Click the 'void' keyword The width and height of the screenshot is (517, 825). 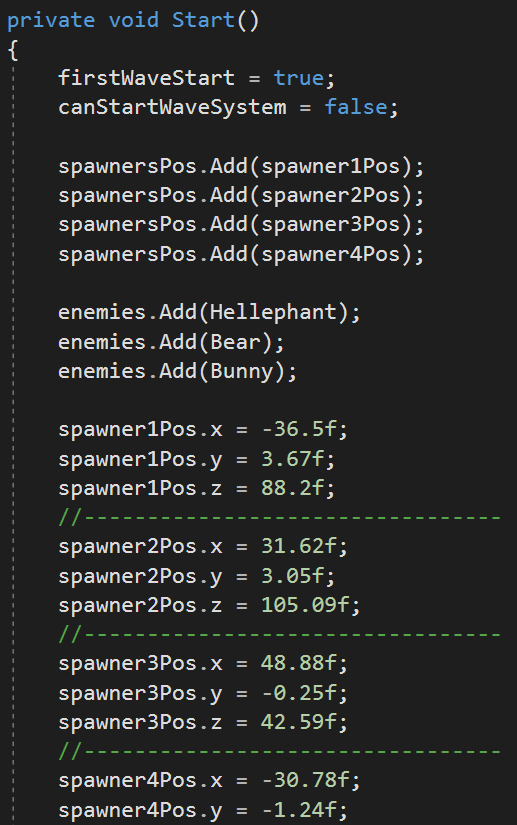[x=134, y=20]
